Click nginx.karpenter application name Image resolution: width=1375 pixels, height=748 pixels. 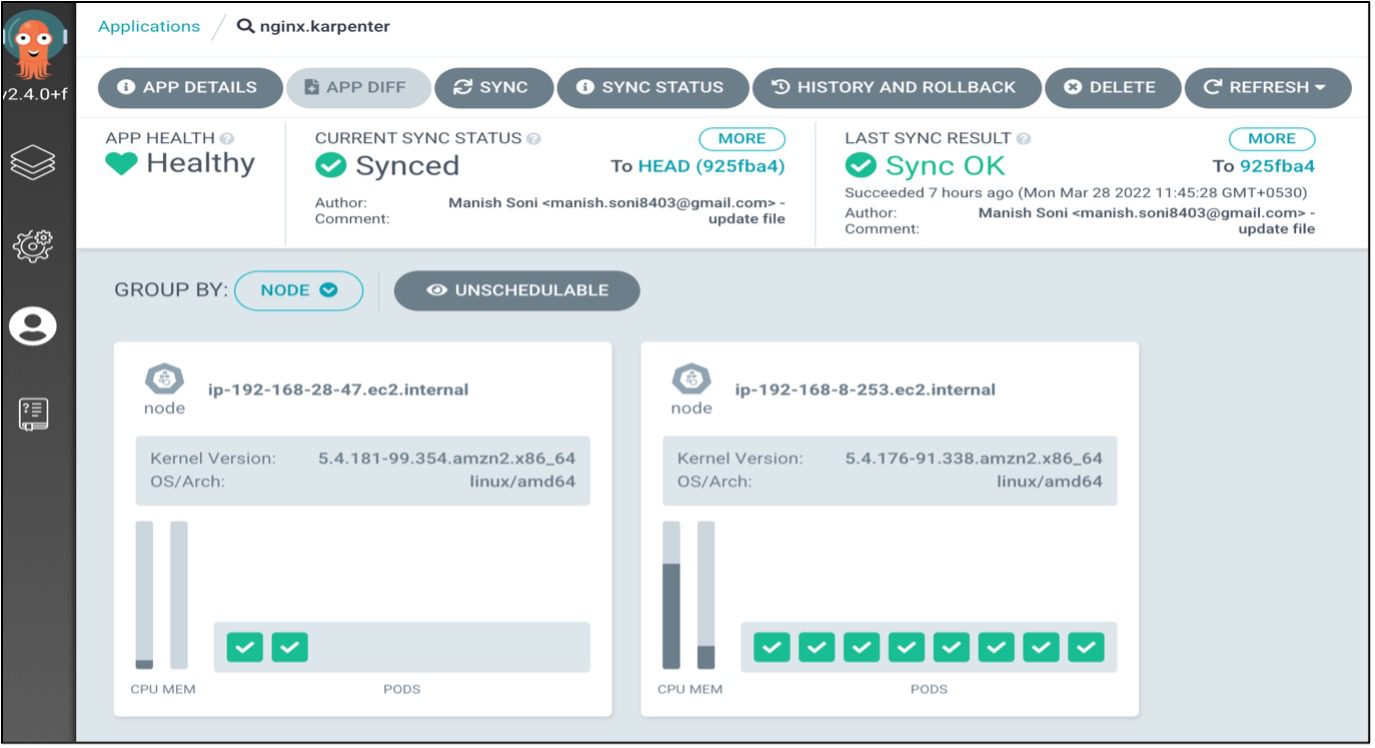(x=325, y=26)
